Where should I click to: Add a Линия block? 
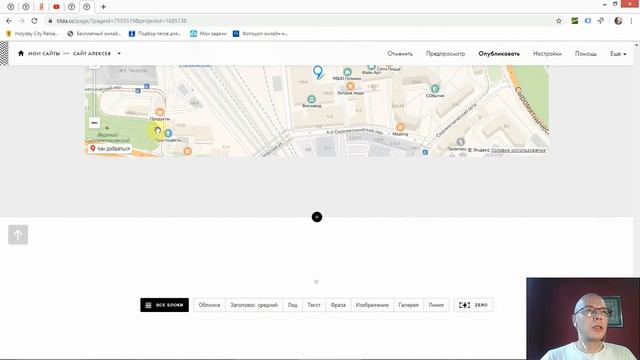(x=436, y=305)
